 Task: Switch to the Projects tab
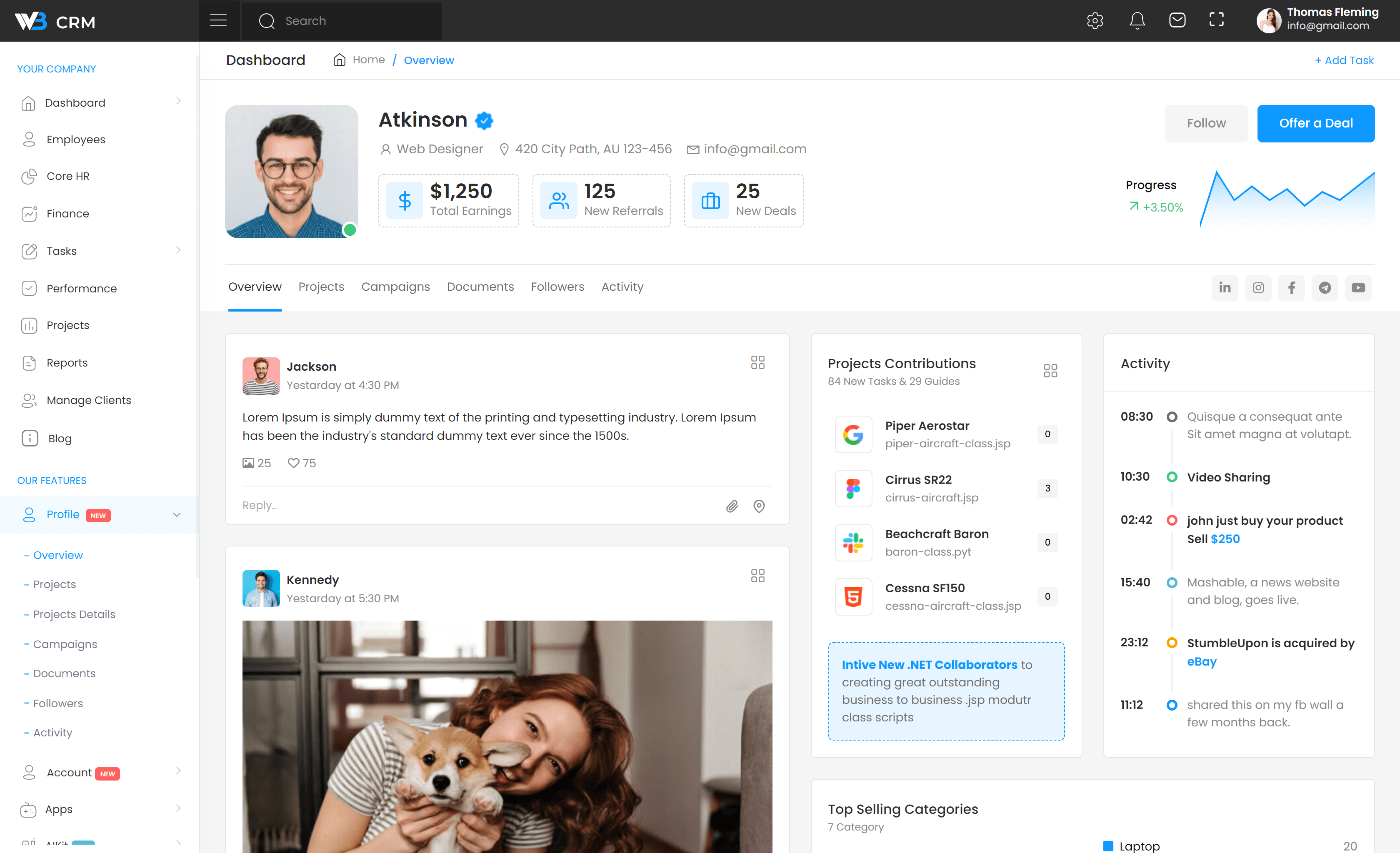pos(322,287)
